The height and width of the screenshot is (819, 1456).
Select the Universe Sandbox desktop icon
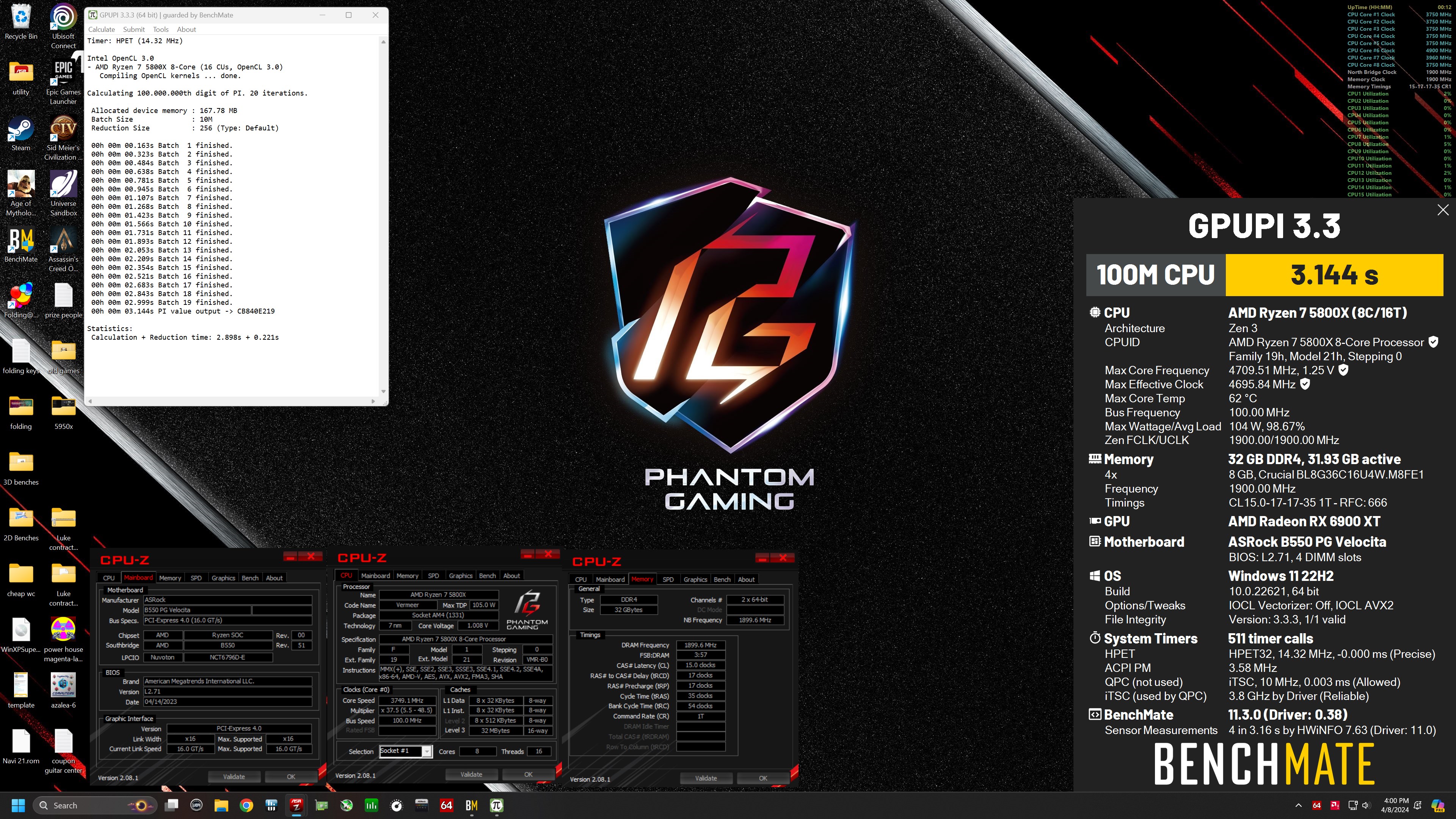click(63, 193)
